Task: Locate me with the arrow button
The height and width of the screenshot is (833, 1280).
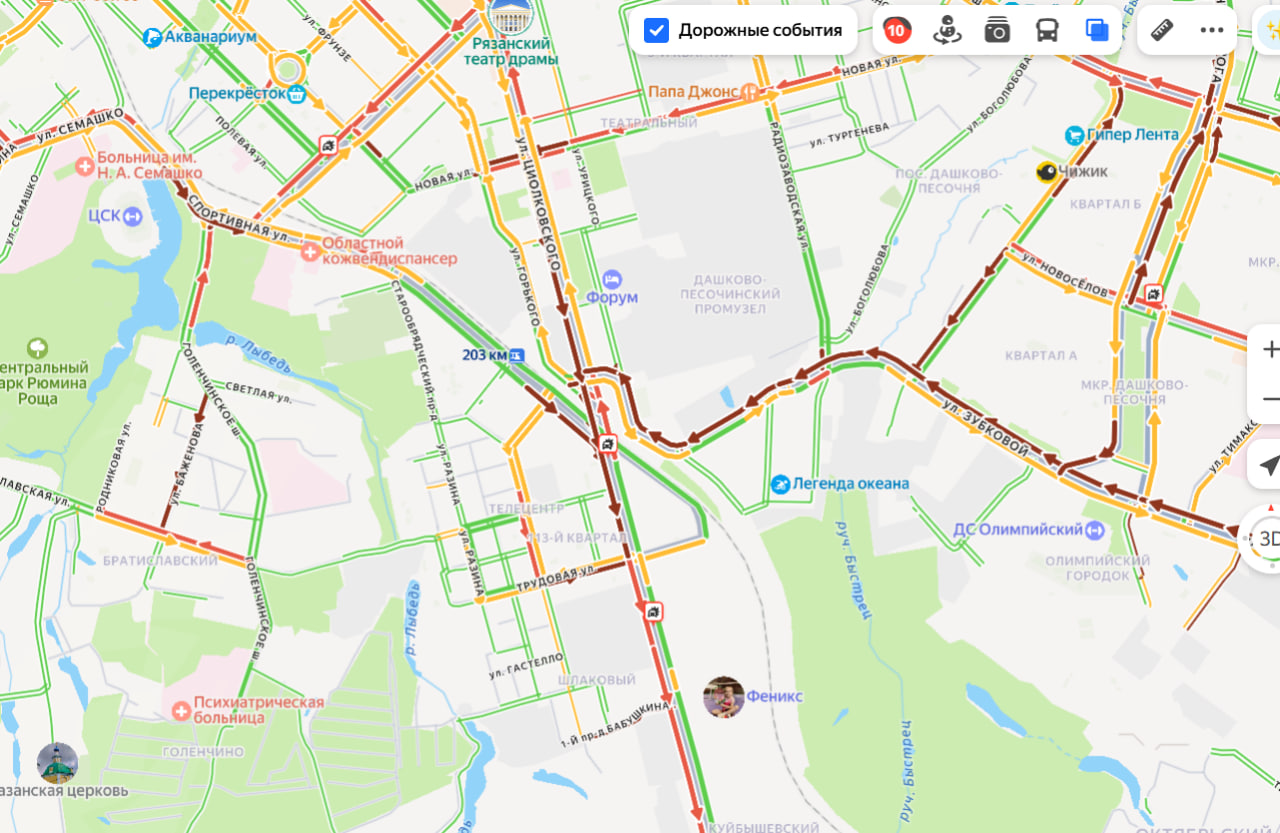Action: [1268, 465]
